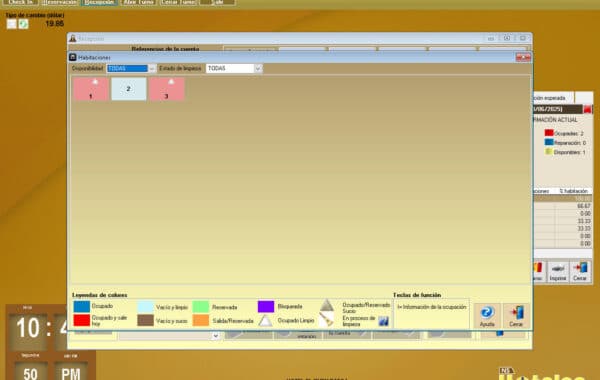Screen dimensions: 600x380
Task: Click the blue cleaning-process chart icon
Action: tap(383, 321)
